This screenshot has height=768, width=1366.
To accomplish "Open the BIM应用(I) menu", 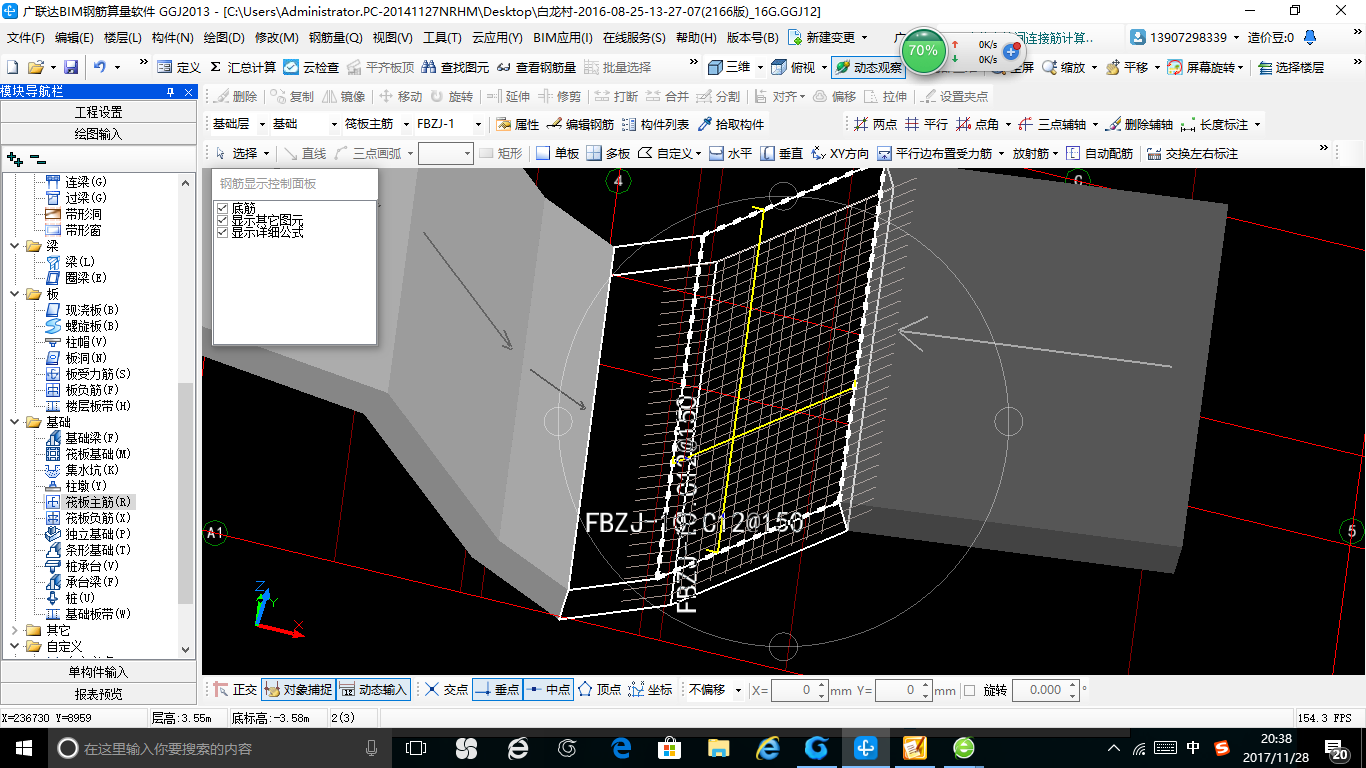I will [562, 38].
